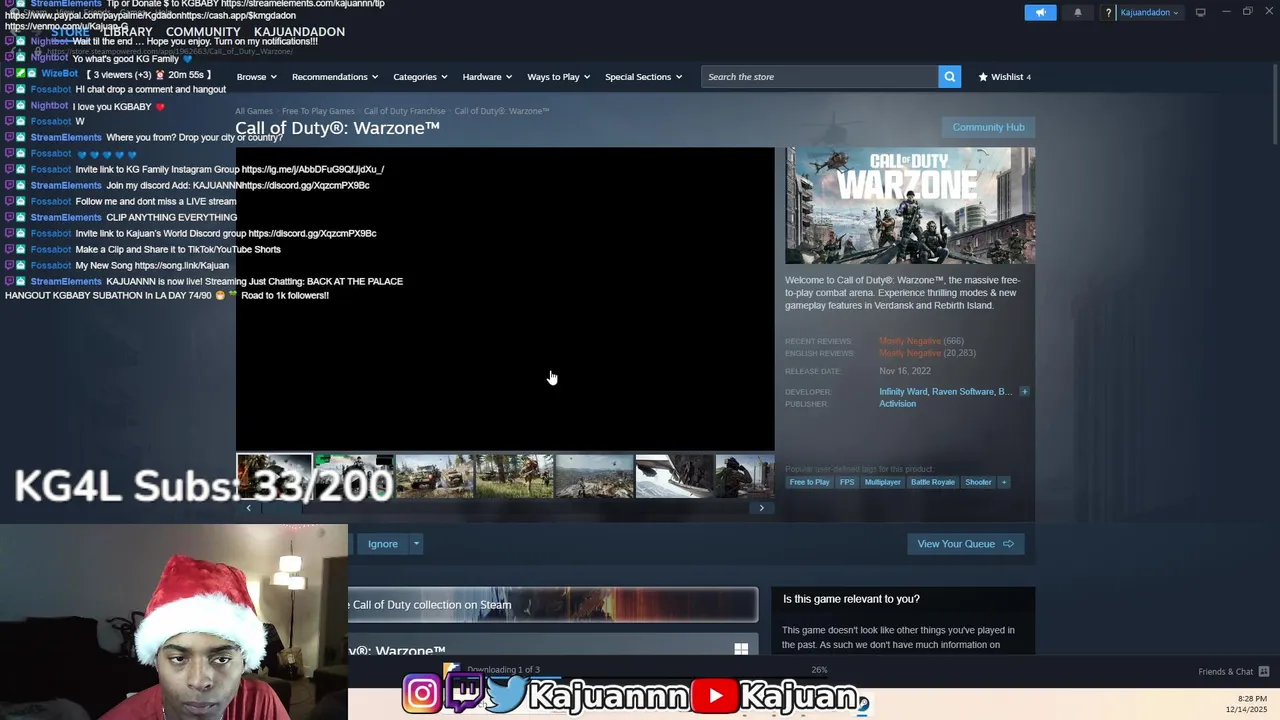Expand the Hardware menu

click(x=487, y=77)
